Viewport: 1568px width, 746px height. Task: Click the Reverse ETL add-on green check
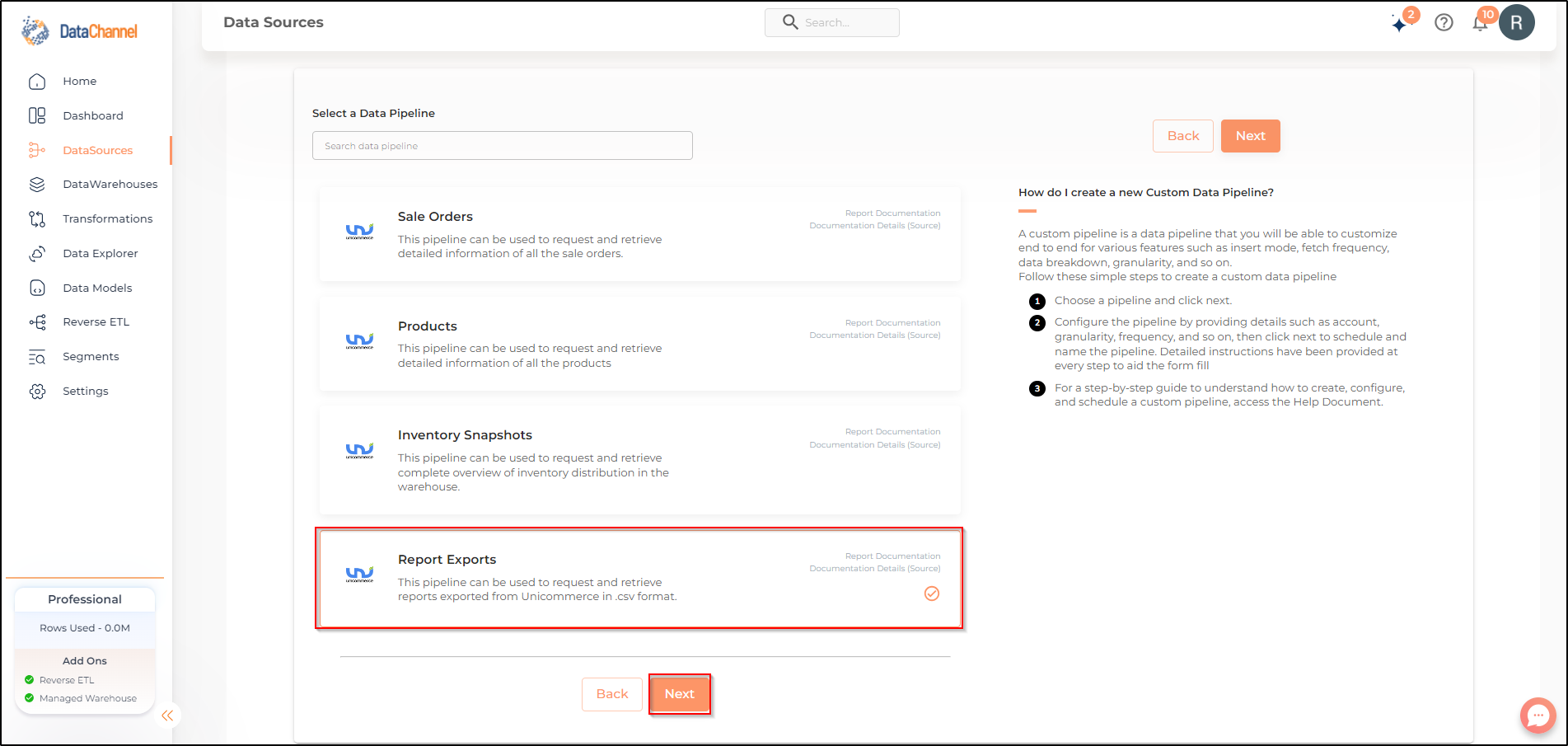tap(30, 680)
